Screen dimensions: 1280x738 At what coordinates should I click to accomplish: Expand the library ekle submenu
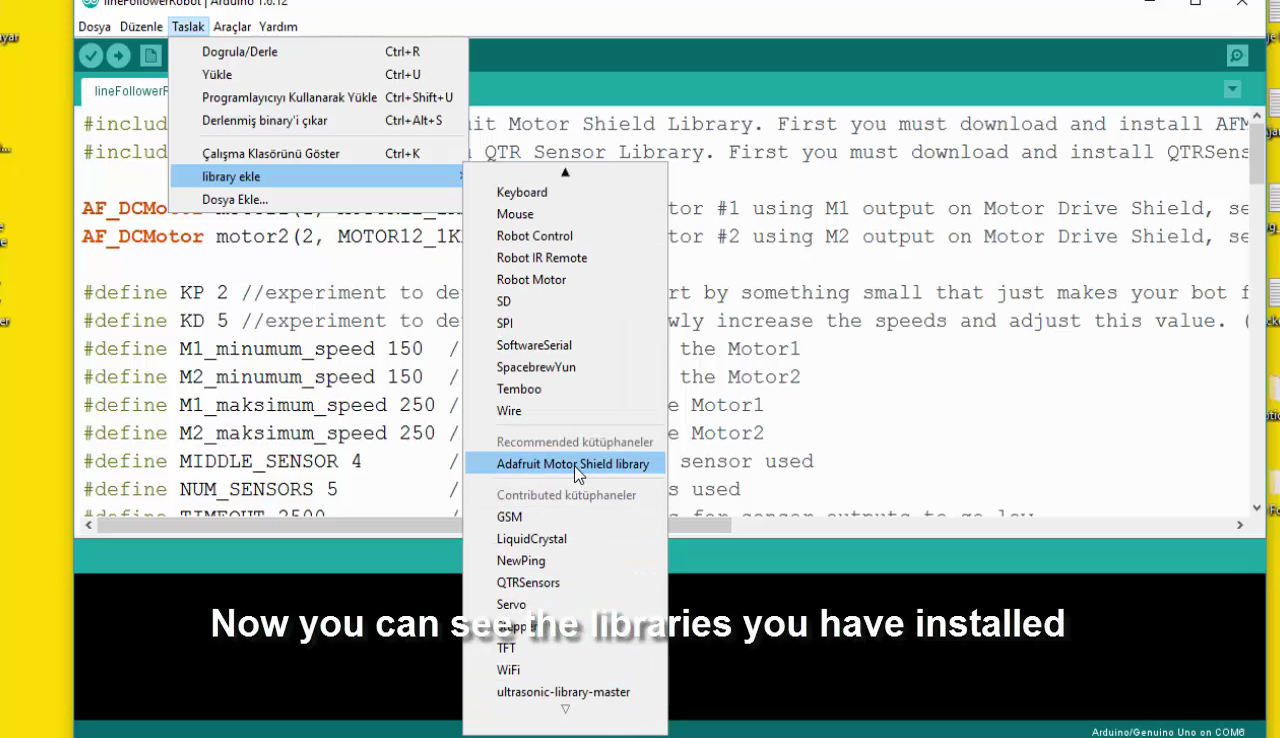(318, 177)
